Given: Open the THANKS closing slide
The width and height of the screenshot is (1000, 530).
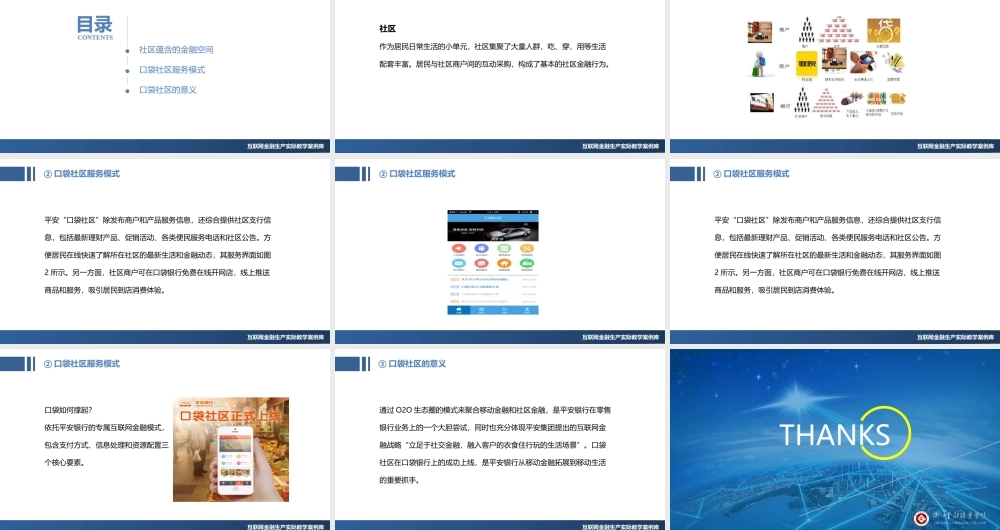Looking at the screenshot, I should [x=835, y=439].
